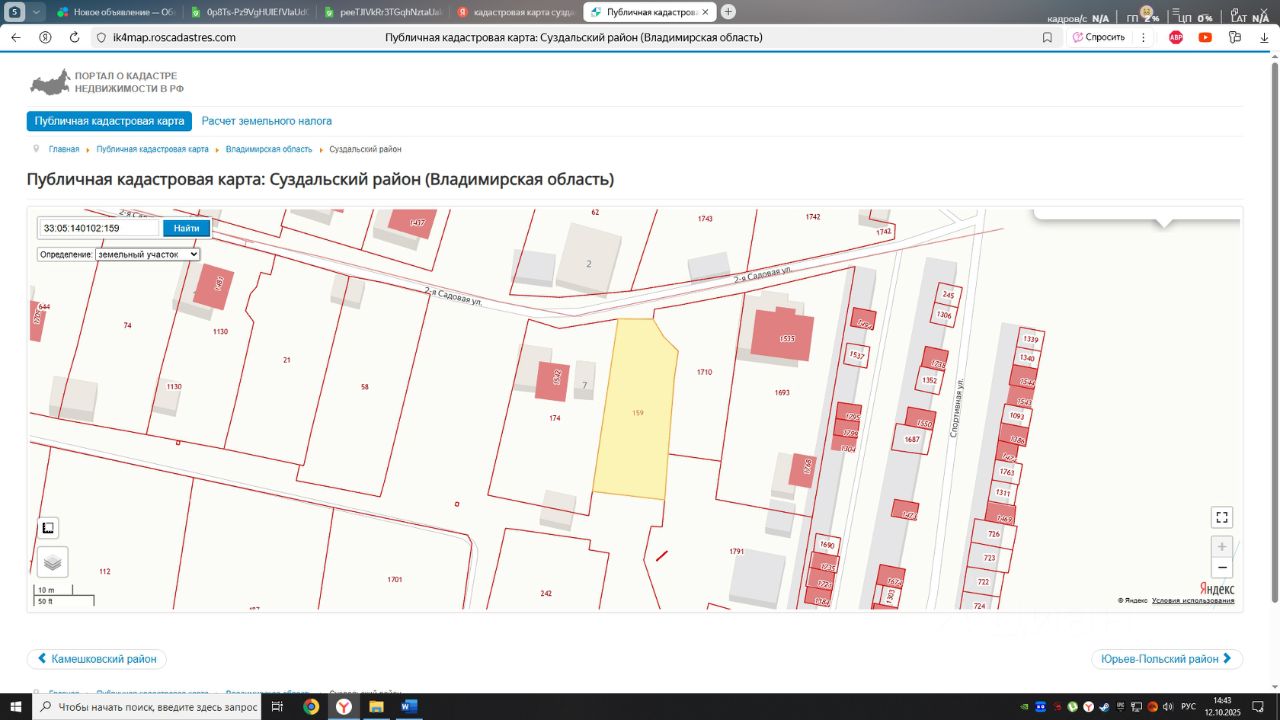Click the Найти search button
Image resolution: width=1280 pixels, height=720 pixels.
186,228
